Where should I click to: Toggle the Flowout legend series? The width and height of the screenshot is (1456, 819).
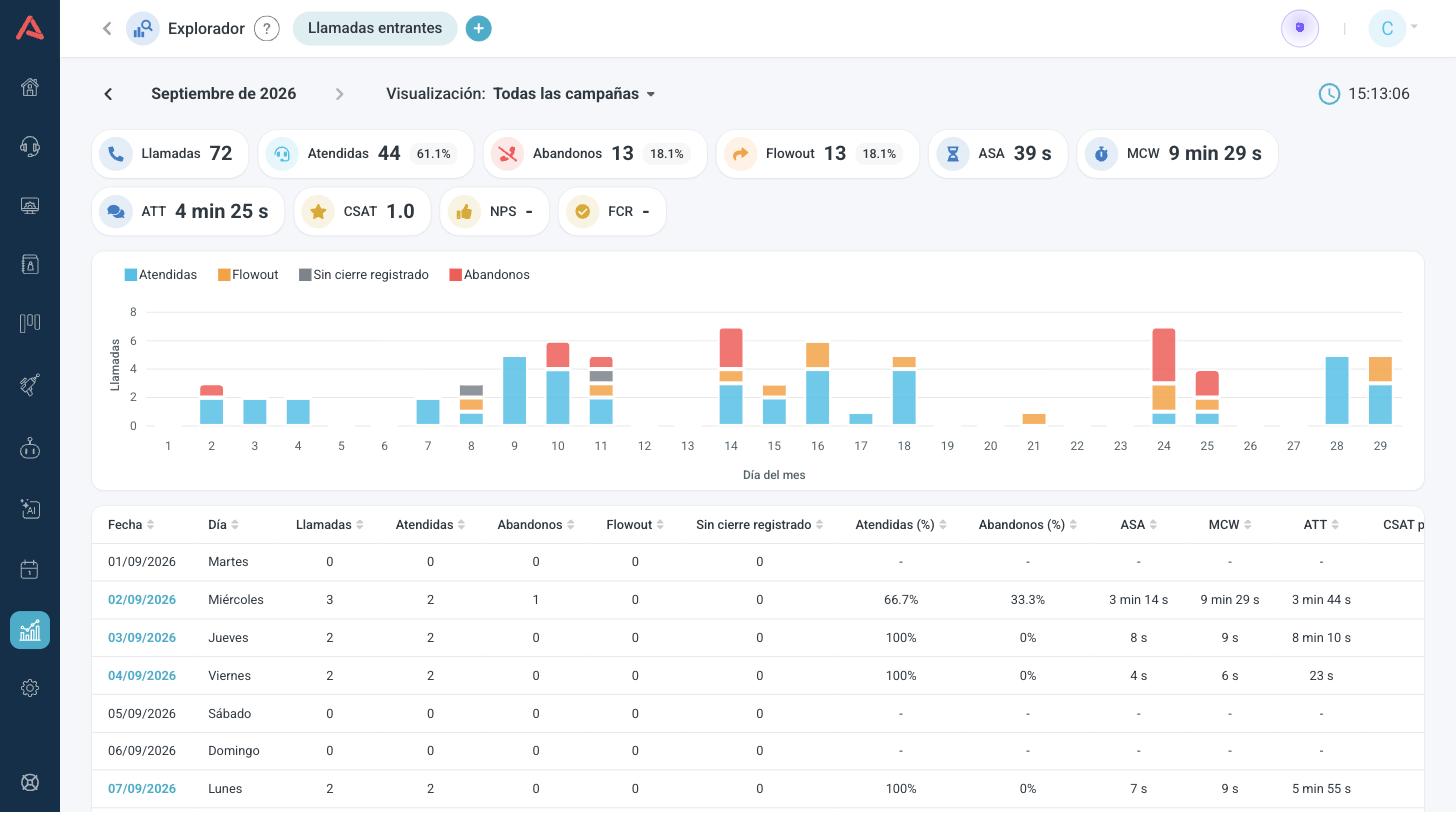248,275
